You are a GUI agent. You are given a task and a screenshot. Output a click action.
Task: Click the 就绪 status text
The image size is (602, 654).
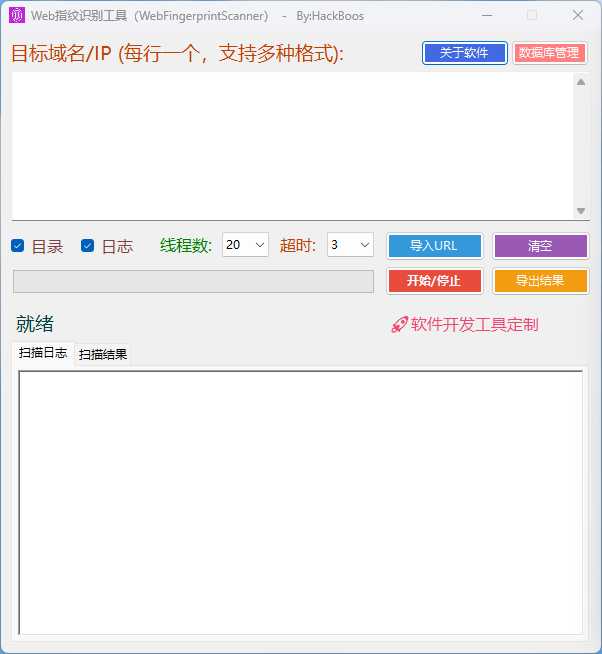click(x=35, y=324)
